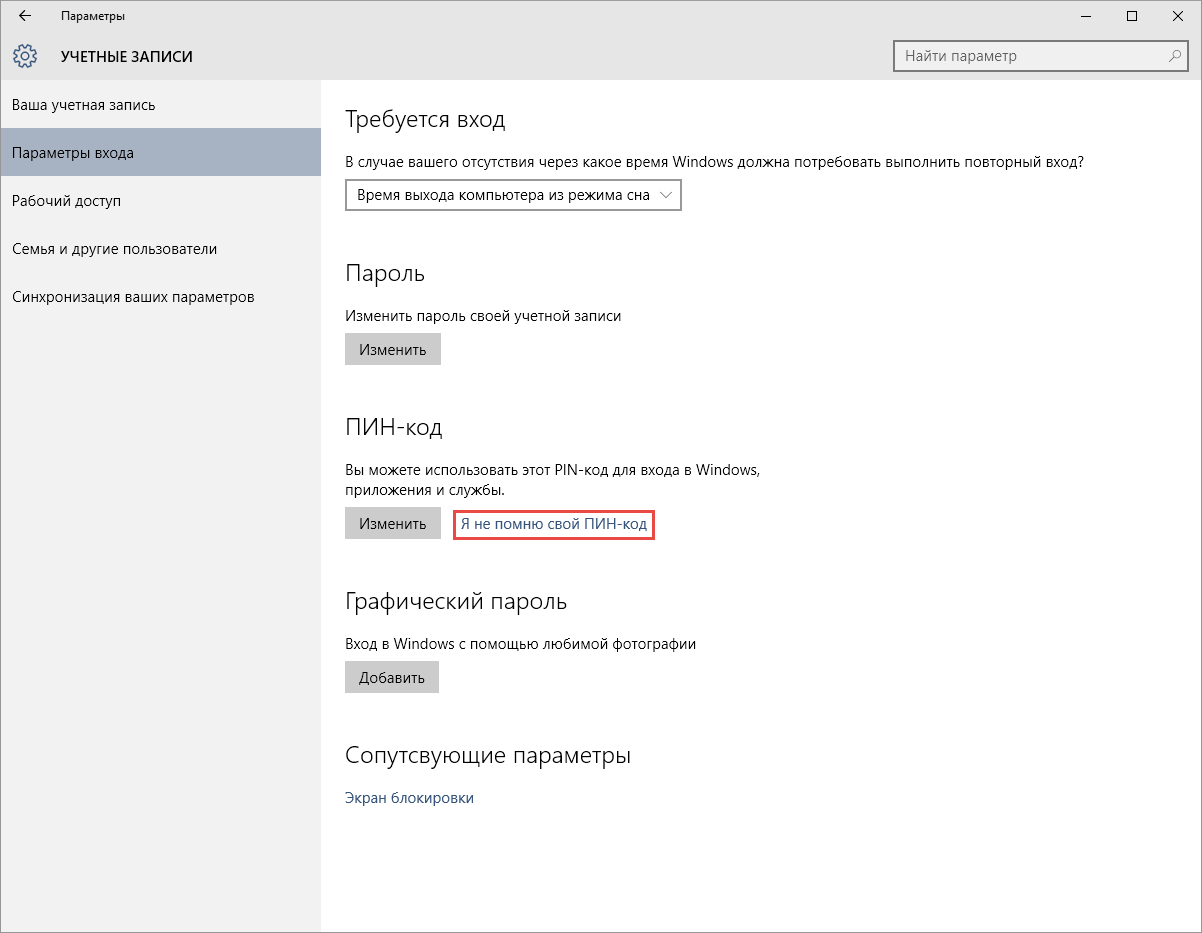Open "Синхронизация ваших параметров"
This screenshot has width=1202, height=933.
coord(160,297)
